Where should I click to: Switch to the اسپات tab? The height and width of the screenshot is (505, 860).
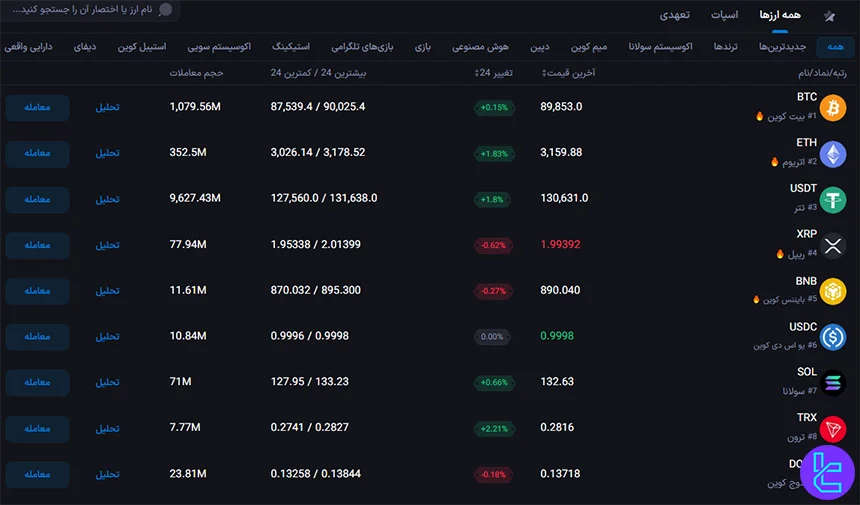tap(725, 16)
